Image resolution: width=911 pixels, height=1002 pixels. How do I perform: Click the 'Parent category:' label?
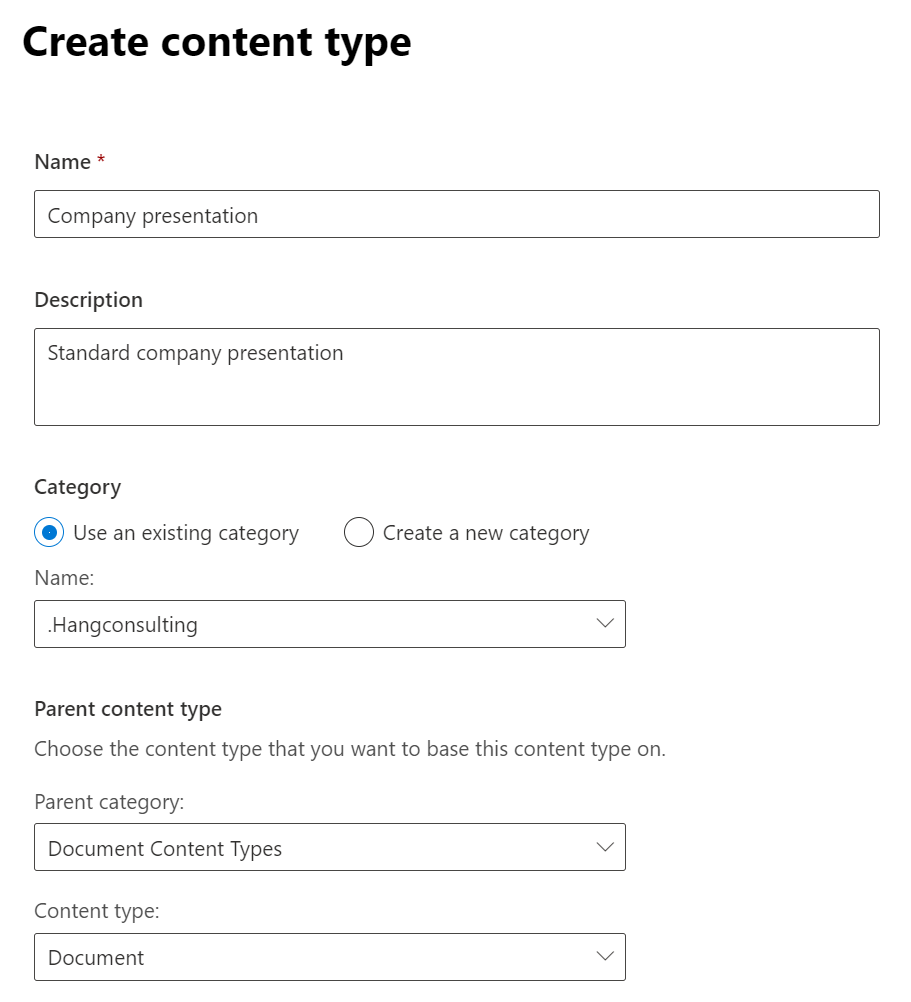pos(109,802)
